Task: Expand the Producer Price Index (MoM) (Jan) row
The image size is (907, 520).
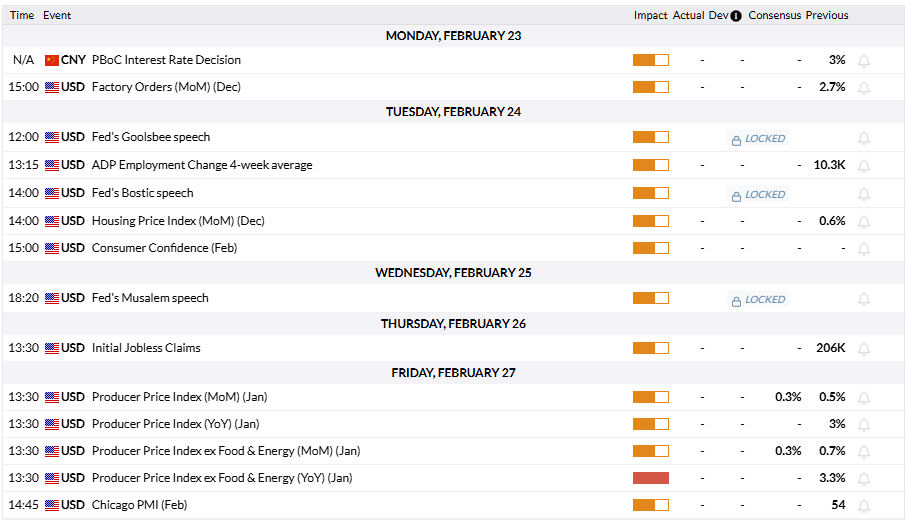Action: [x=179, y=397]
